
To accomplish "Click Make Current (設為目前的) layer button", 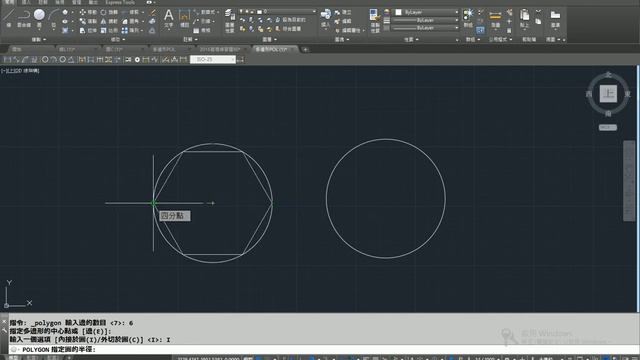I will (x=290, y=20).
